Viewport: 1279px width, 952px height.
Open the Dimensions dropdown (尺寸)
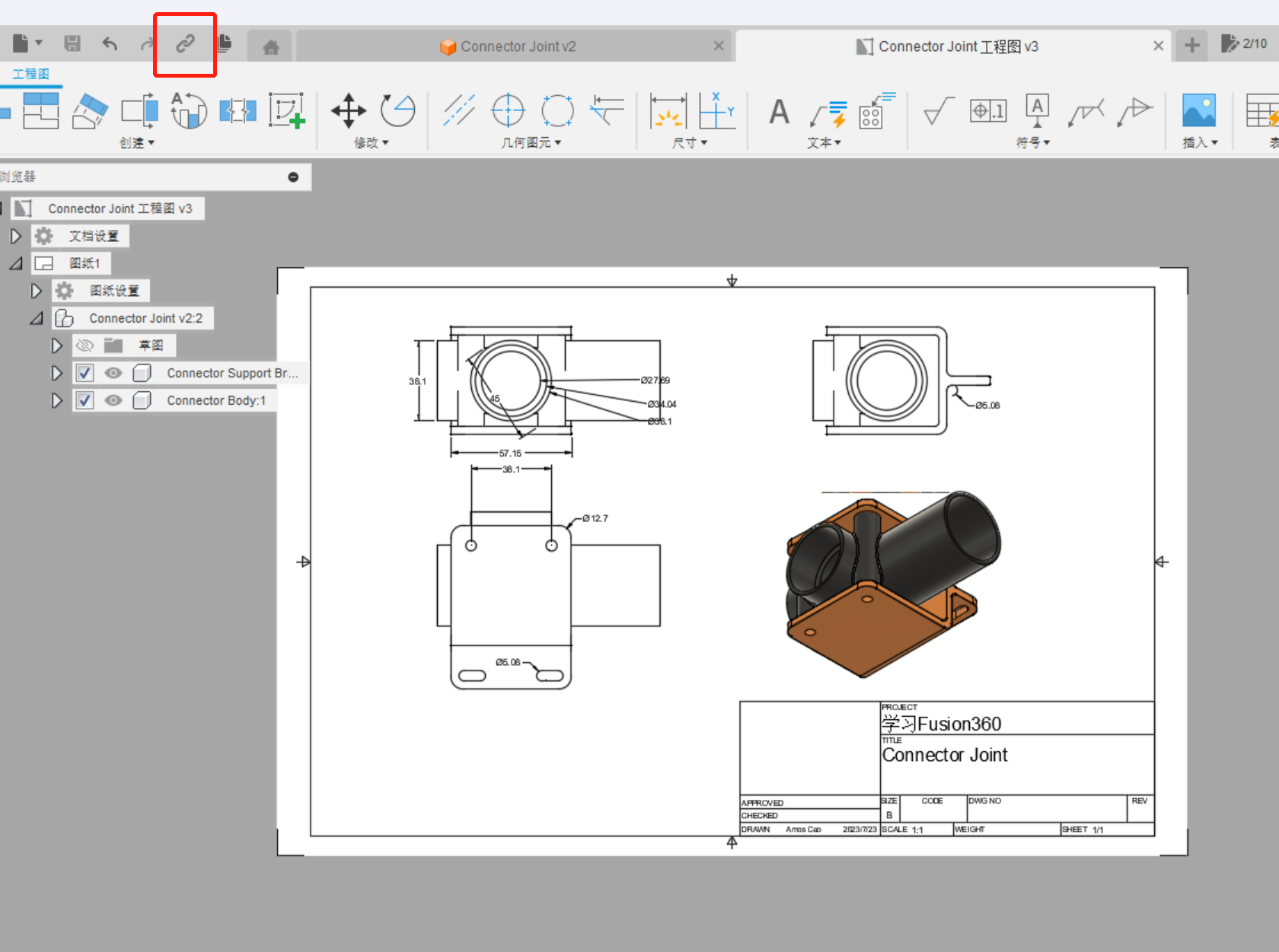(x=690, y=143)
